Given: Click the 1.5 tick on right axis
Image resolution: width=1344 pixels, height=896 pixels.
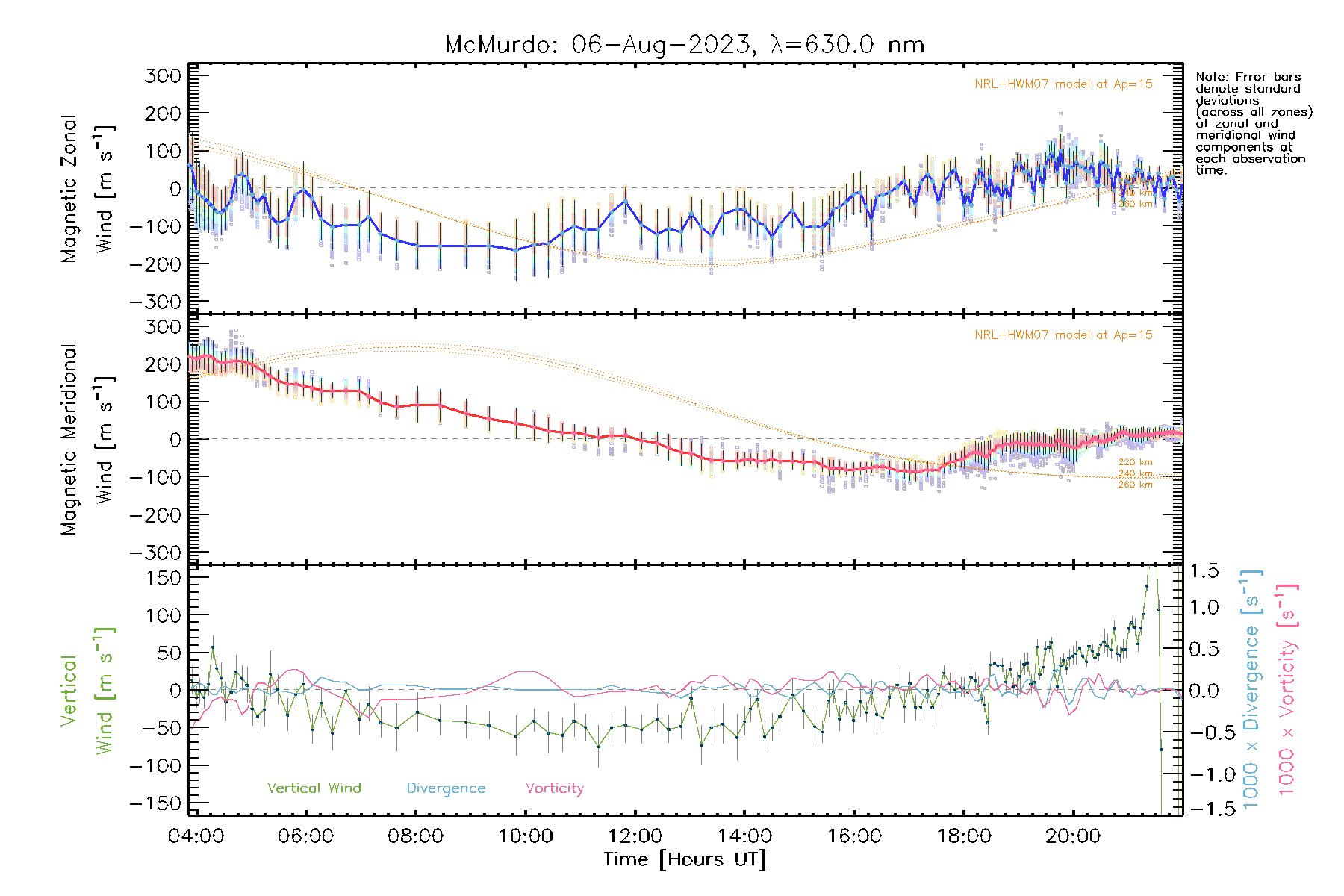Looking at the screenshot, I should click(1204, 571).
